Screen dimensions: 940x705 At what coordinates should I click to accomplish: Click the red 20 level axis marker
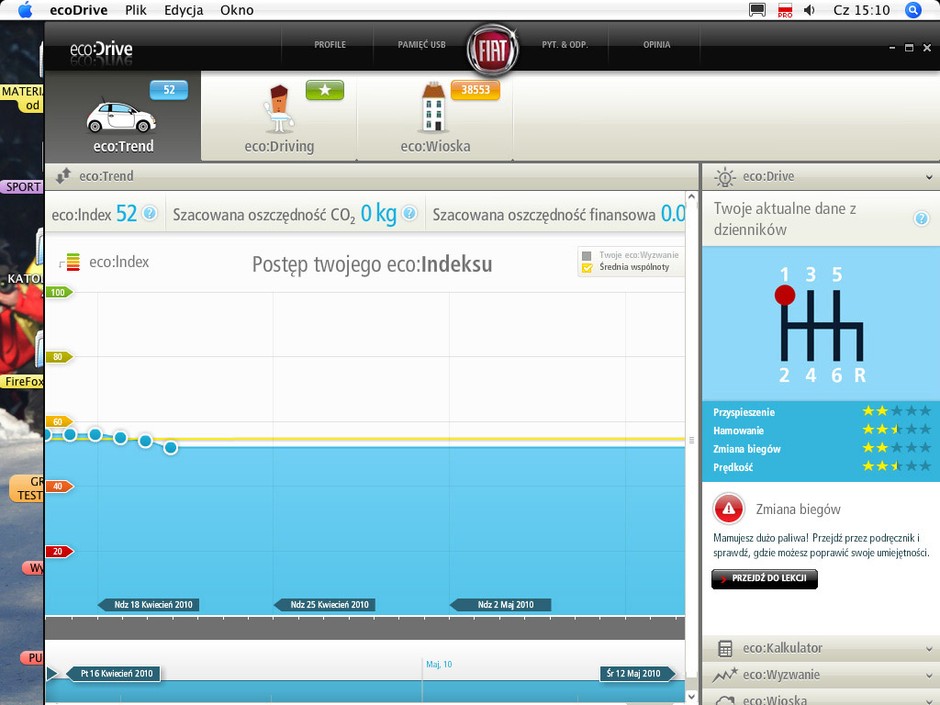tap(59, 551)
